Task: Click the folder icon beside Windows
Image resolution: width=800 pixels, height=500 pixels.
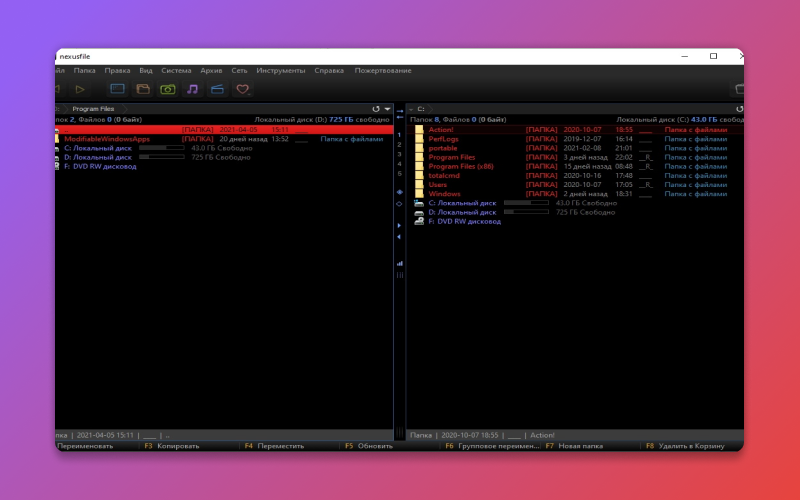Action: [x=419, y=194]
